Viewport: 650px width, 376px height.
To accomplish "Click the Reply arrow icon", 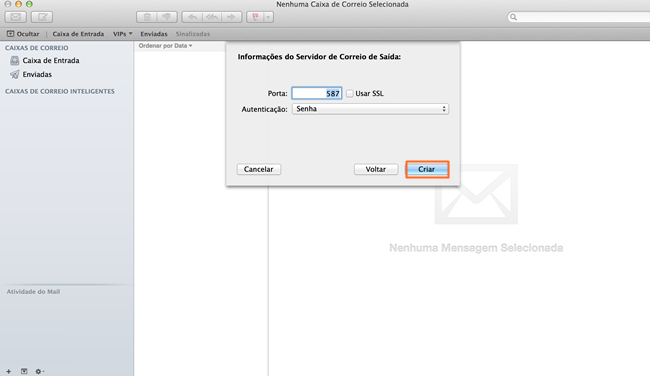I will tap(192, 17).
